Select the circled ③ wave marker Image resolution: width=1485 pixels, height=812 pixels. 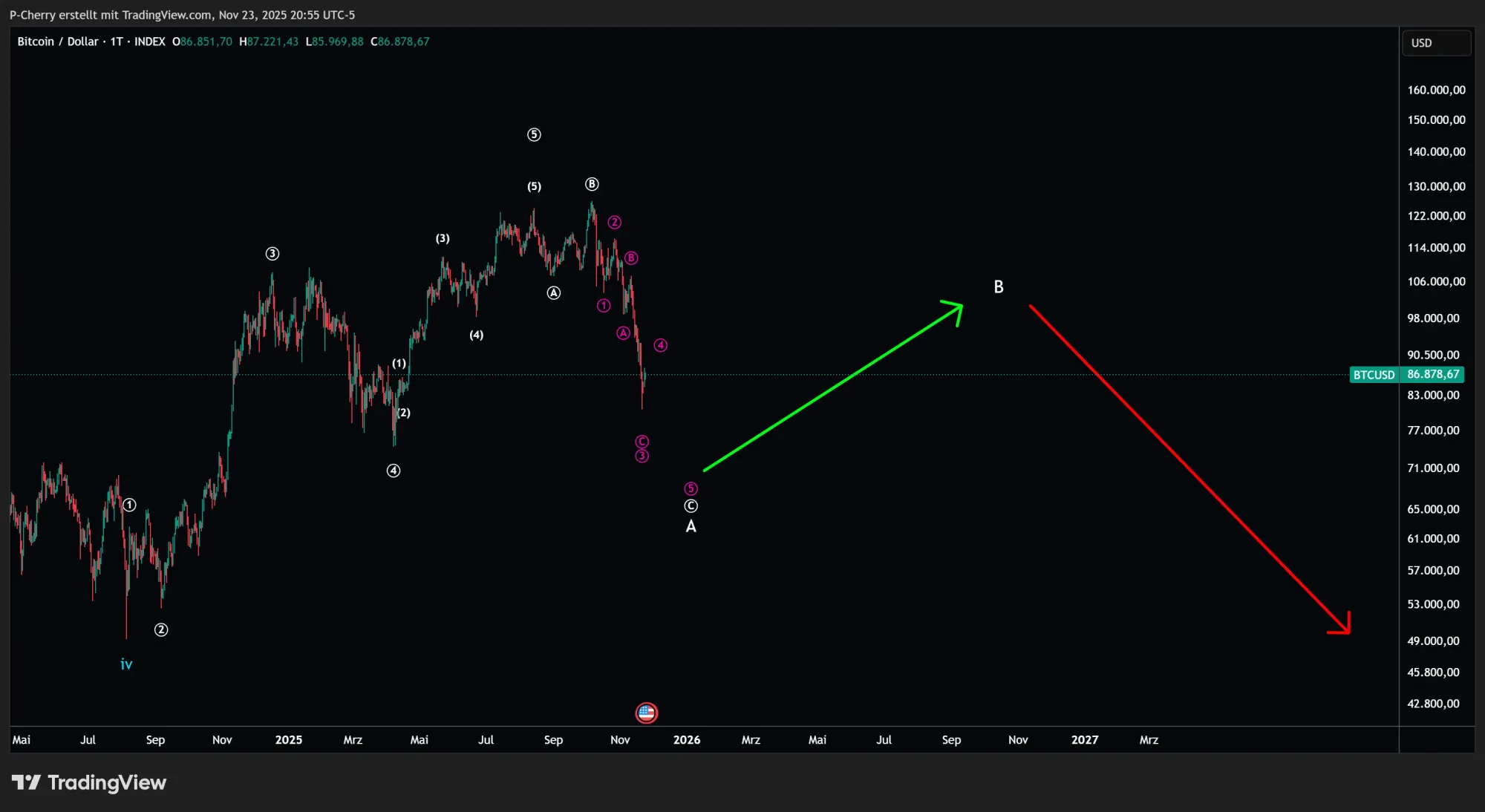[272, 253]
